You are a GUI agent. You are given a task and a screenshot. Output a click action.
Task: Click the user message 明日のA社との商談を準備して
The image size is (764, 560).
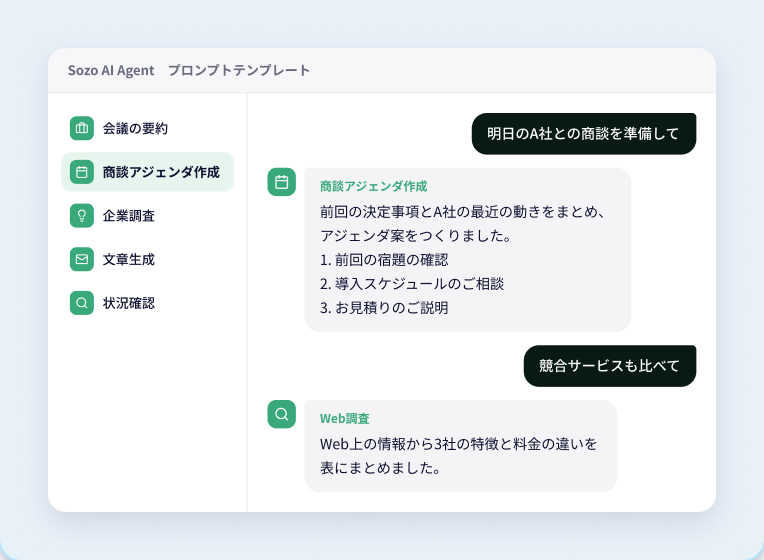coord(584,134)
